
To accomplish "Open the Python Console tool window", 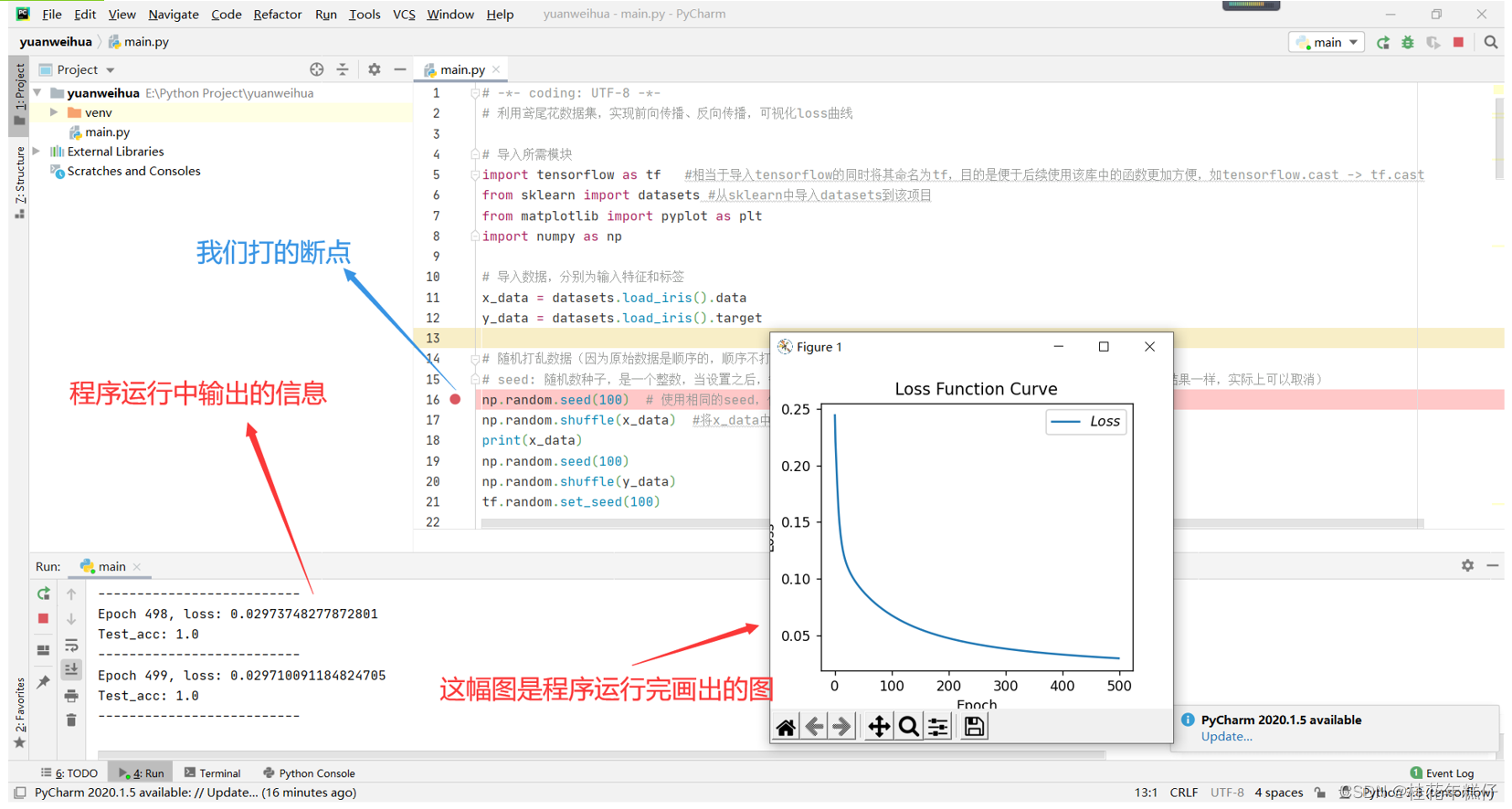I will 309,773.
